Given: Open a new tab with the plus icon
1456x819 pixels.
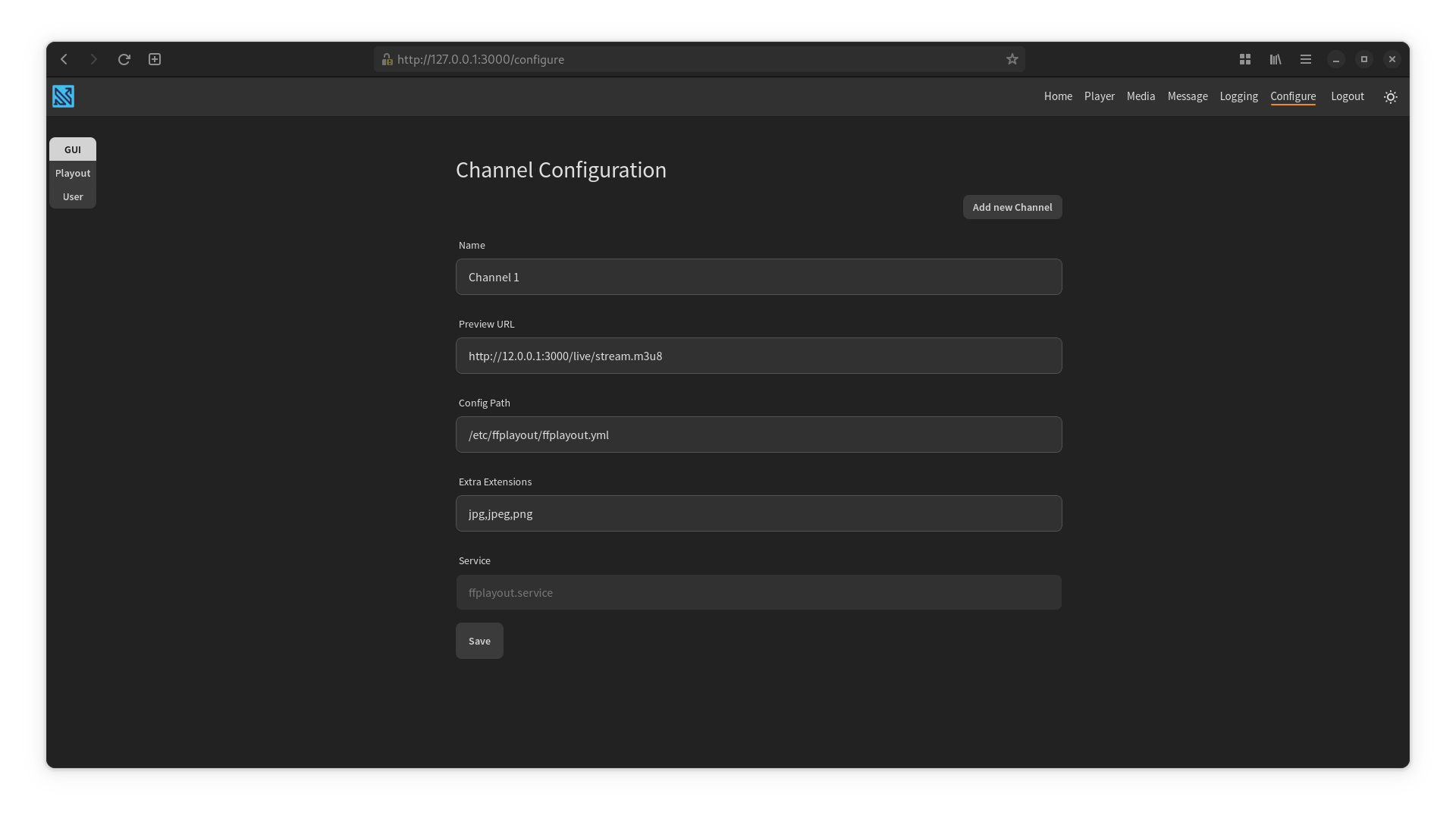Looking at the screenshot, I should [x=155, y=59].
